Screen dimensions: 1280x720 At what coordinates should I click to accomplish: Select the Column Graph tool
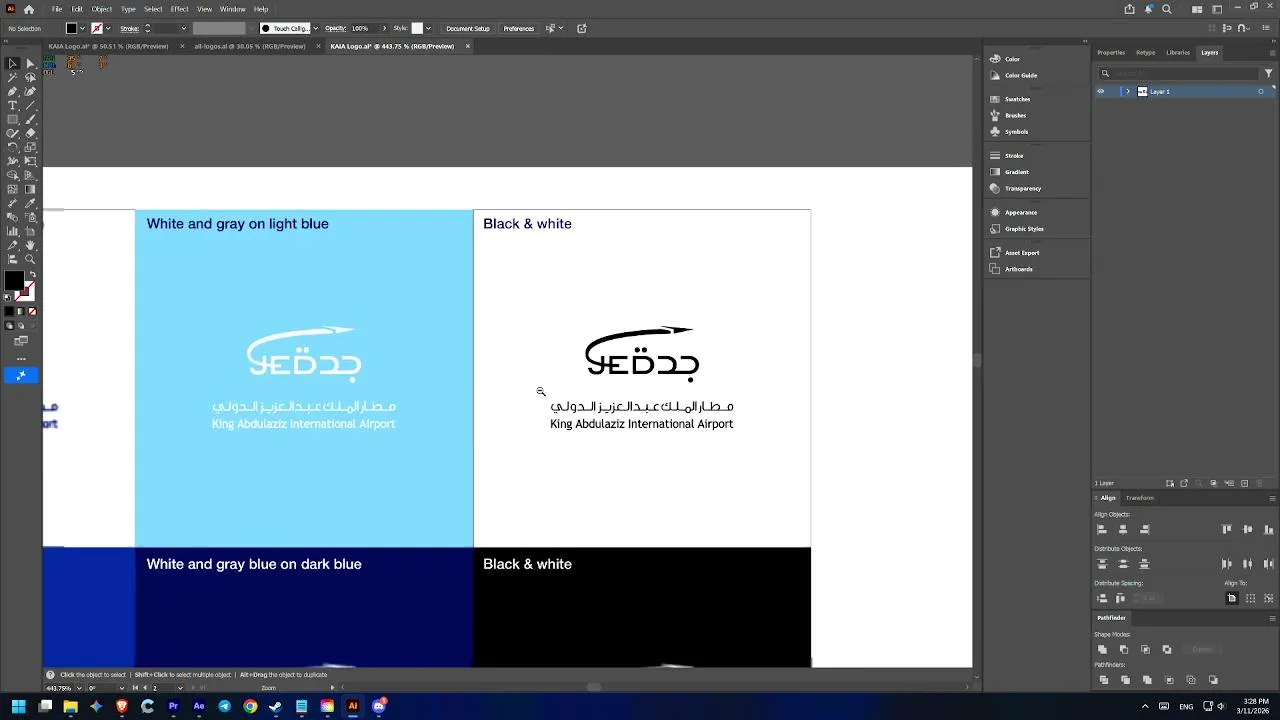(x=12, y=231)
